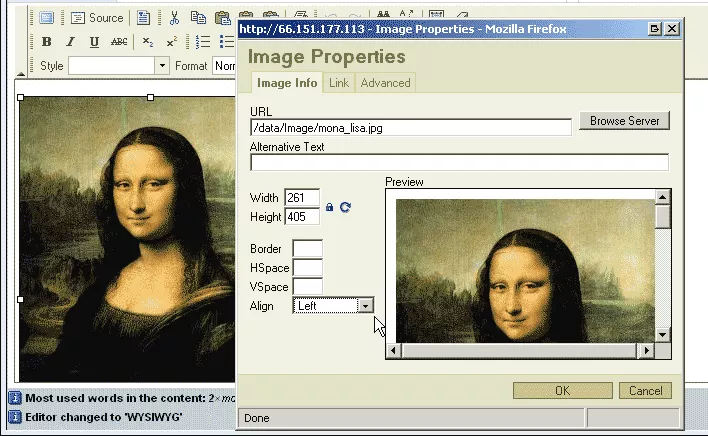Click the Cancel button
Image resolution: width=708 pixels, height=436 pixels.
click(645, 390)
